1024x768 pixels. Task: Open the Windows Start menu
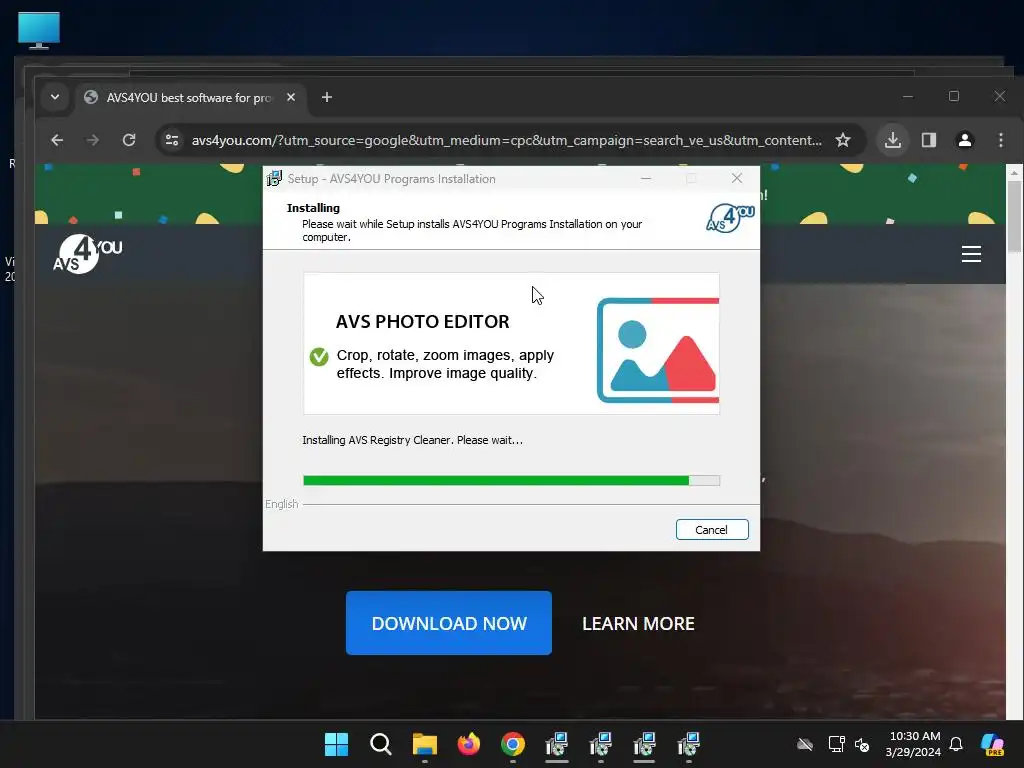336,744
